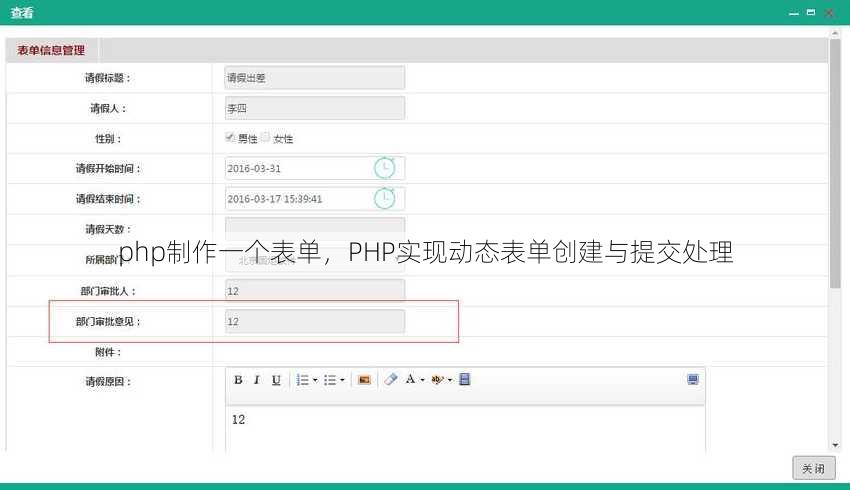This screenshot has width=850, height=490.
Task: Click the 请假原因： label
Action: (108, 382)
